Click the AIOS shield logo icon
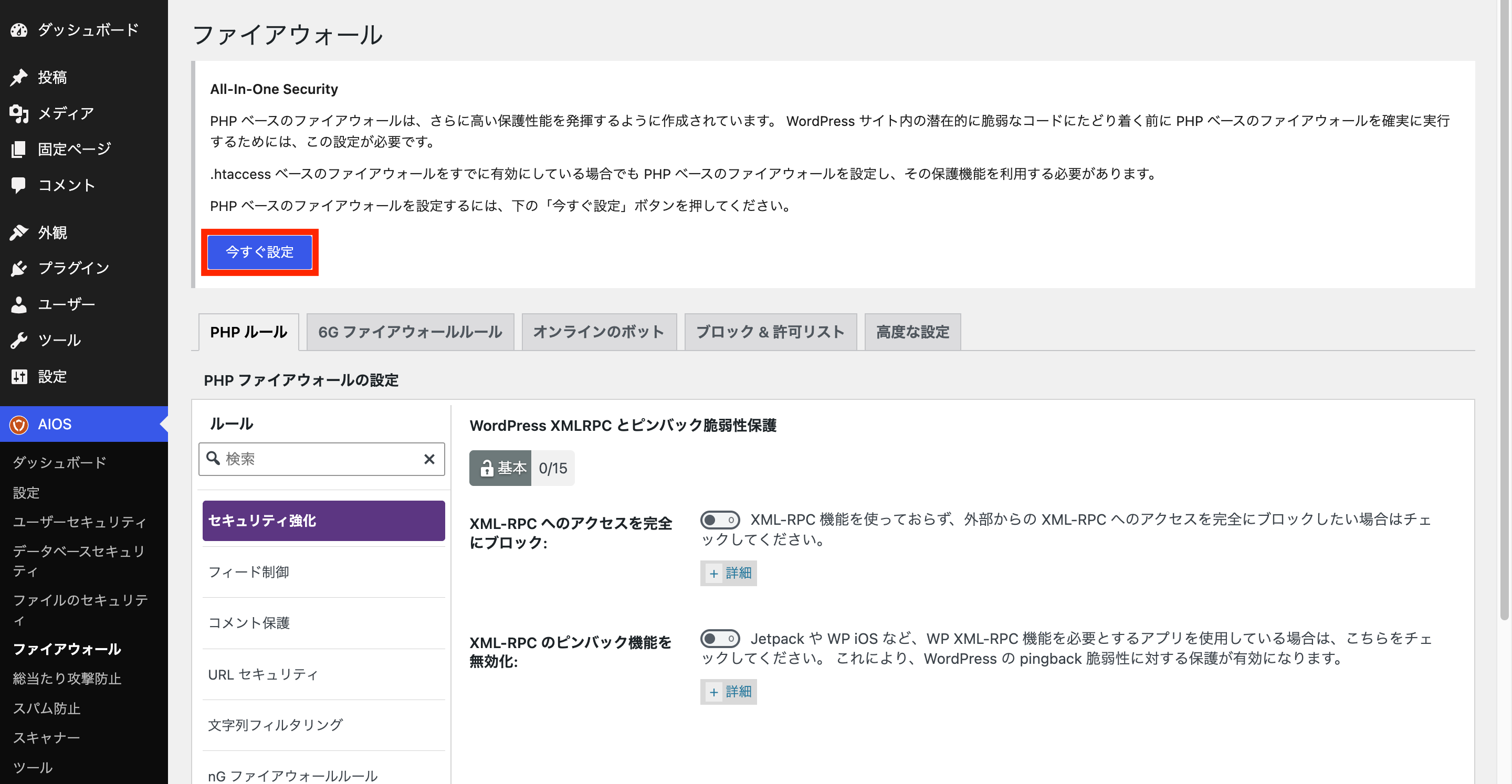The image size is (1512, 784). point(19,425)
